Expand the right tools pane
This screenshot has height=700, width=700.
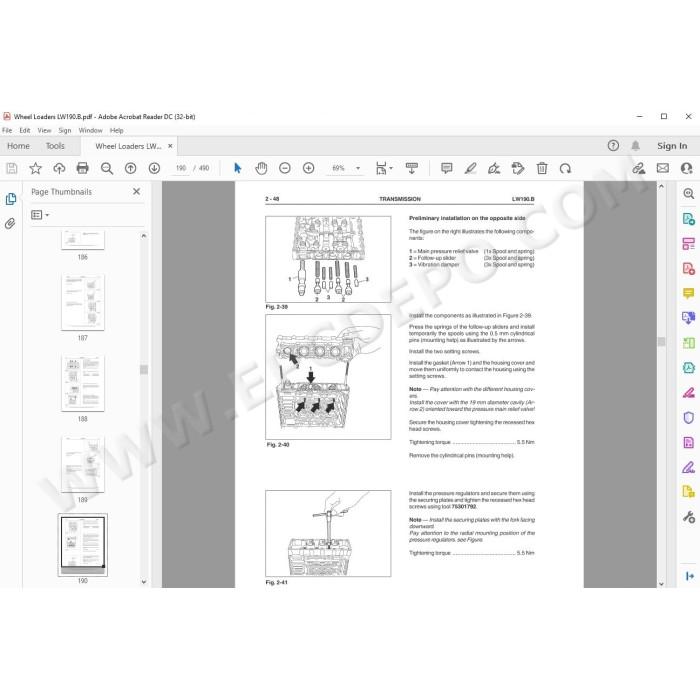click(x=690, y=576)
